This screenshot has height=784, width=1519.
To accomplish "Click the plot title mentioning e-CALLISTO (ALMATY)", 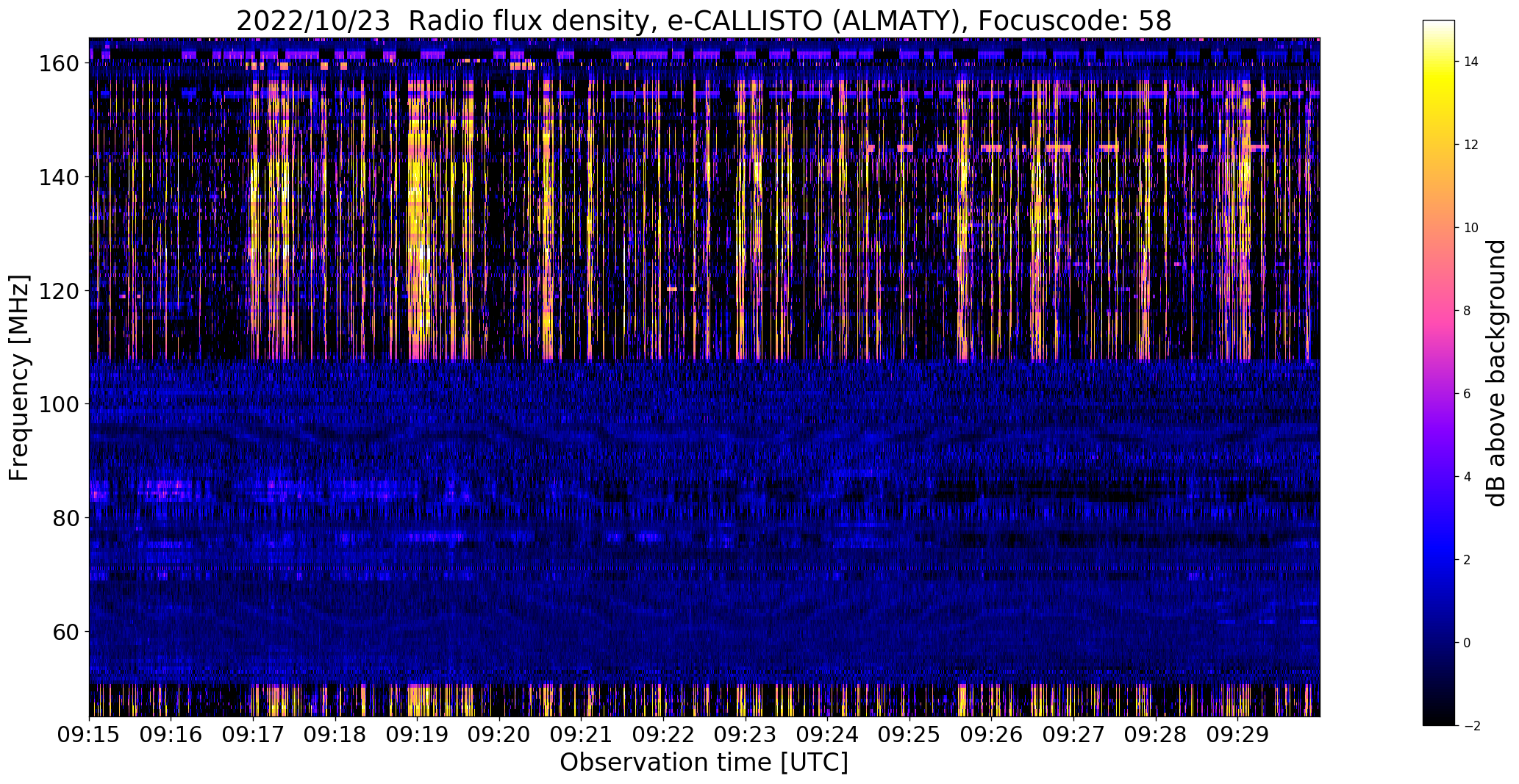I will pos(704,21).
